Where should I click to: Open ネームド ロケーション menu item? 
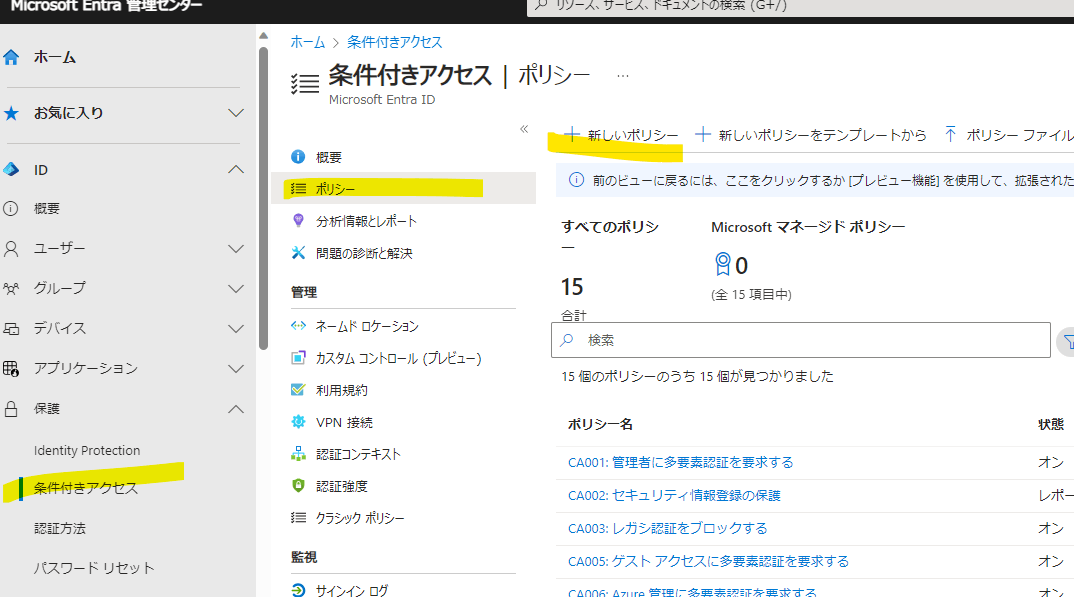pos(366,327)
